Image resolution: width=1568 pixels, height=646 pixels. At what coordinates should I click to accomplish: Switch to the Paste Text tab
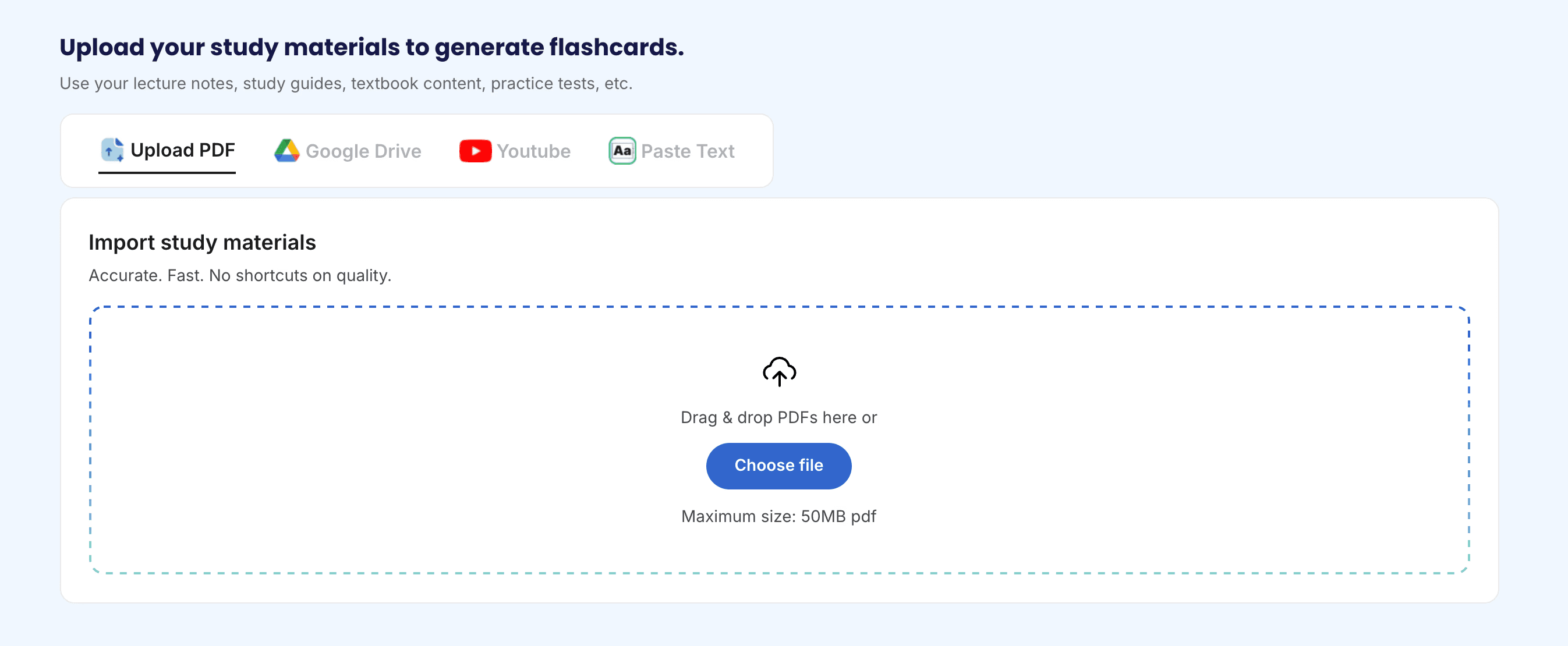click(687, 151)
